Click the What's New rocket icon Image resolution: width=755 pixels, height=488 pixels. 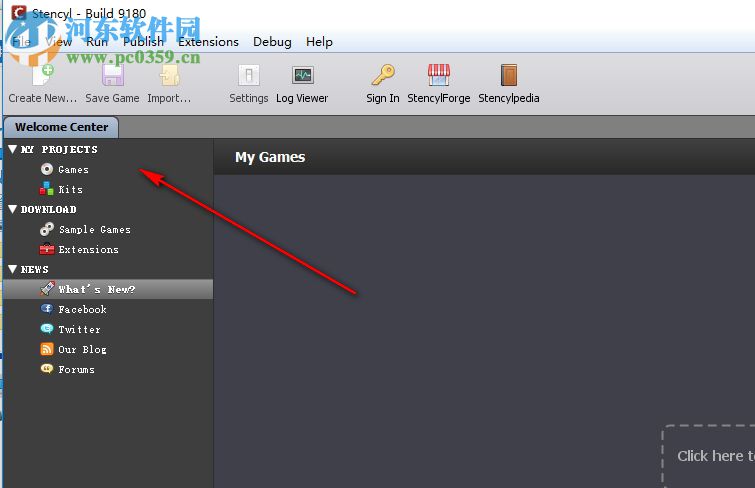tap(47, 289)
